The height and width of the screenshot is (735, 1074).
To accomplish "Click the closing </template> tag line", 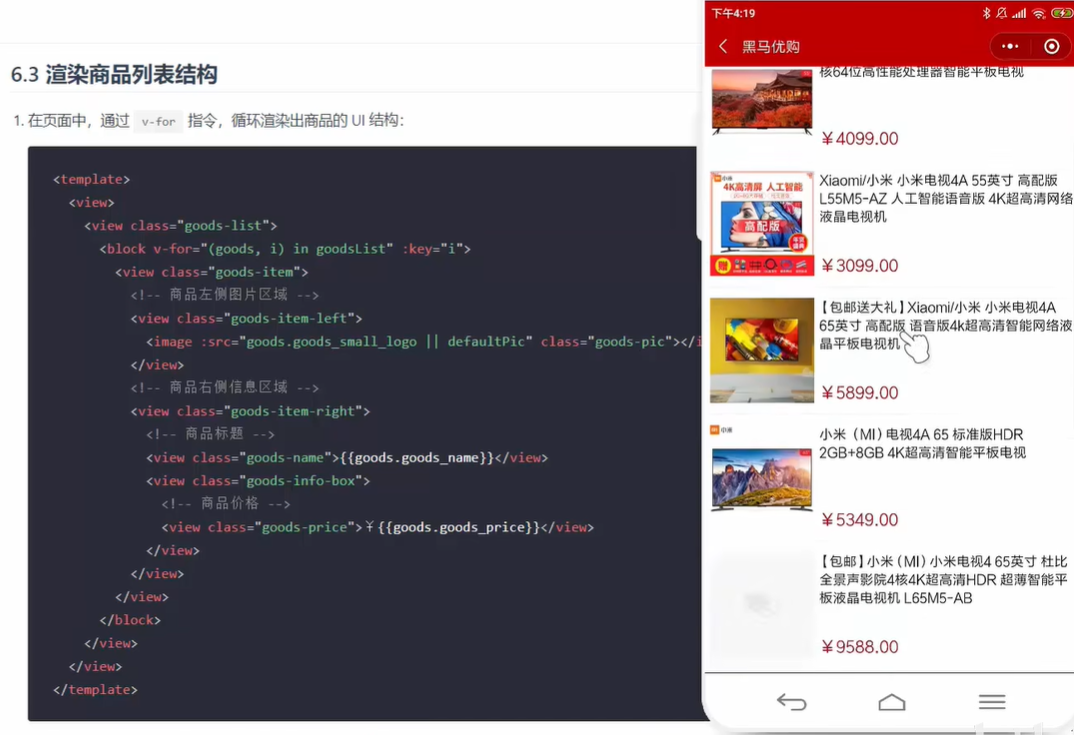I will pyautogui.click(x=95, y=690).
